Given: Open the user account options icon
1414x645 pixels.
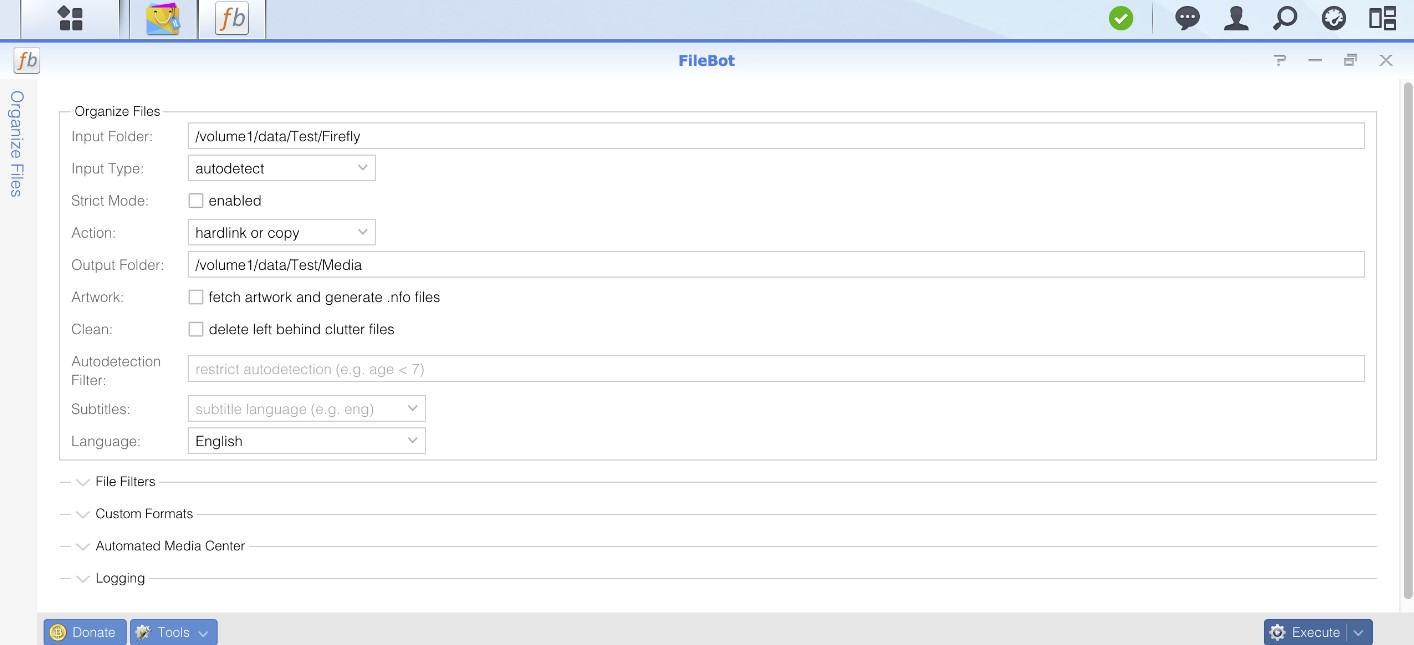Looking at the screenshot, I should (x=1236, y=19).
